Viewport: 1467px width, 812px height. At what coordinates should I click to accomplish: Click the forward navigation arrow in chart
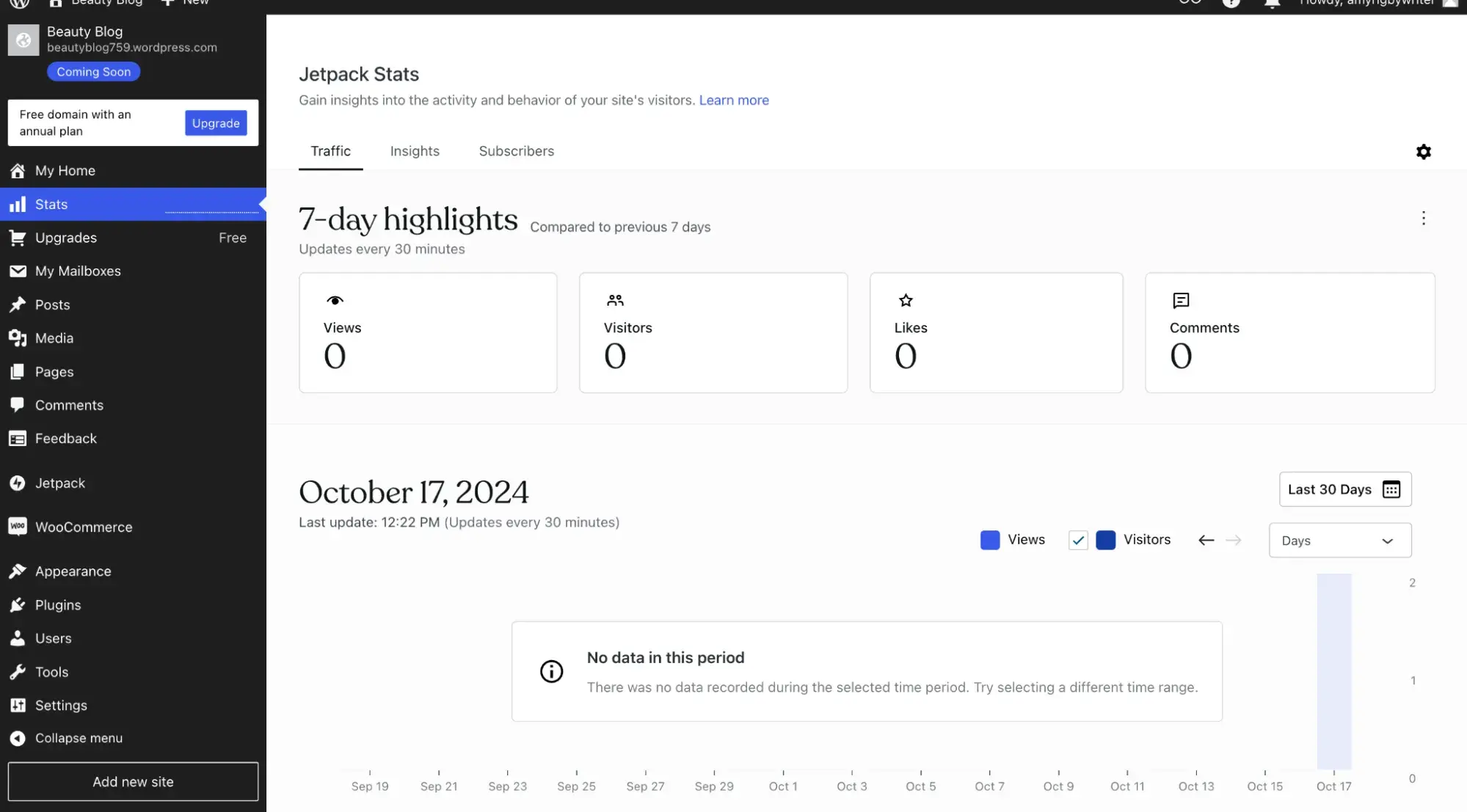pyautogui.click(x=1233, y=539)
